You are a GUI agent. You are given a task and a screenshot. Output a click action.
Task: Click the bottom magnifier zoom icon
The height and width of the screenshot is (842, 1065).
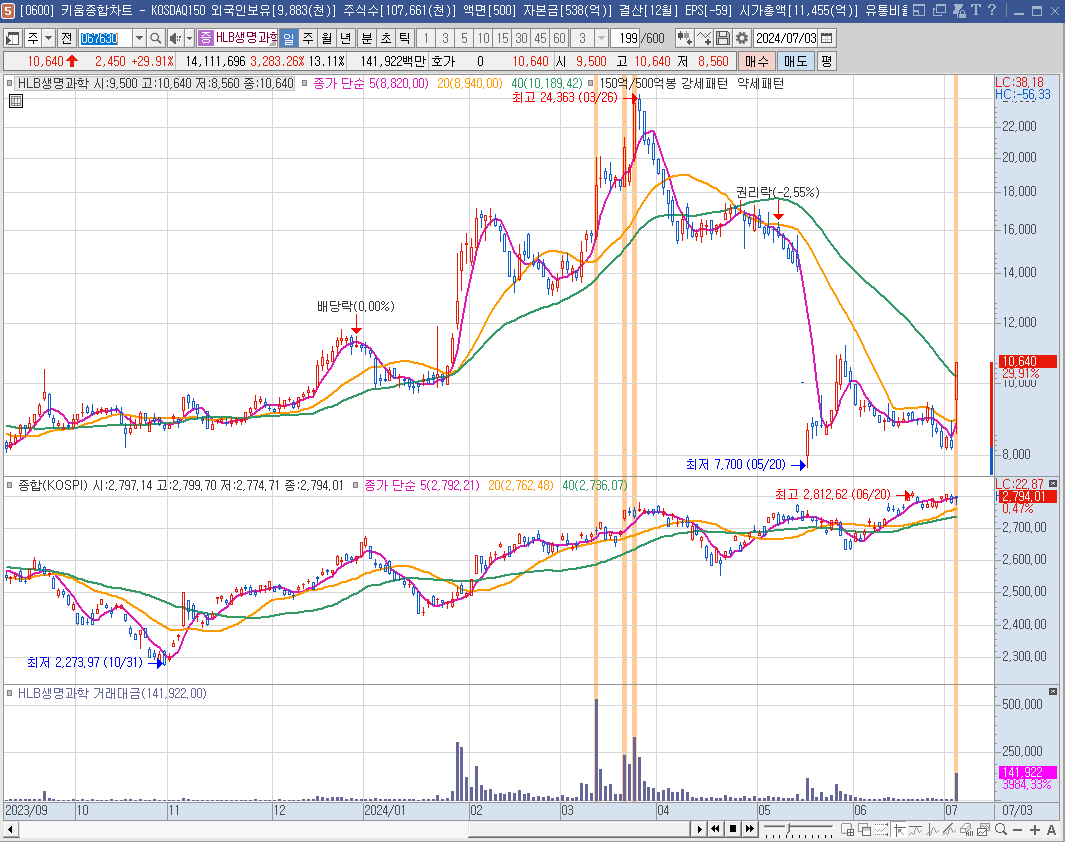pyautogui.click(x=1001, y=829)
